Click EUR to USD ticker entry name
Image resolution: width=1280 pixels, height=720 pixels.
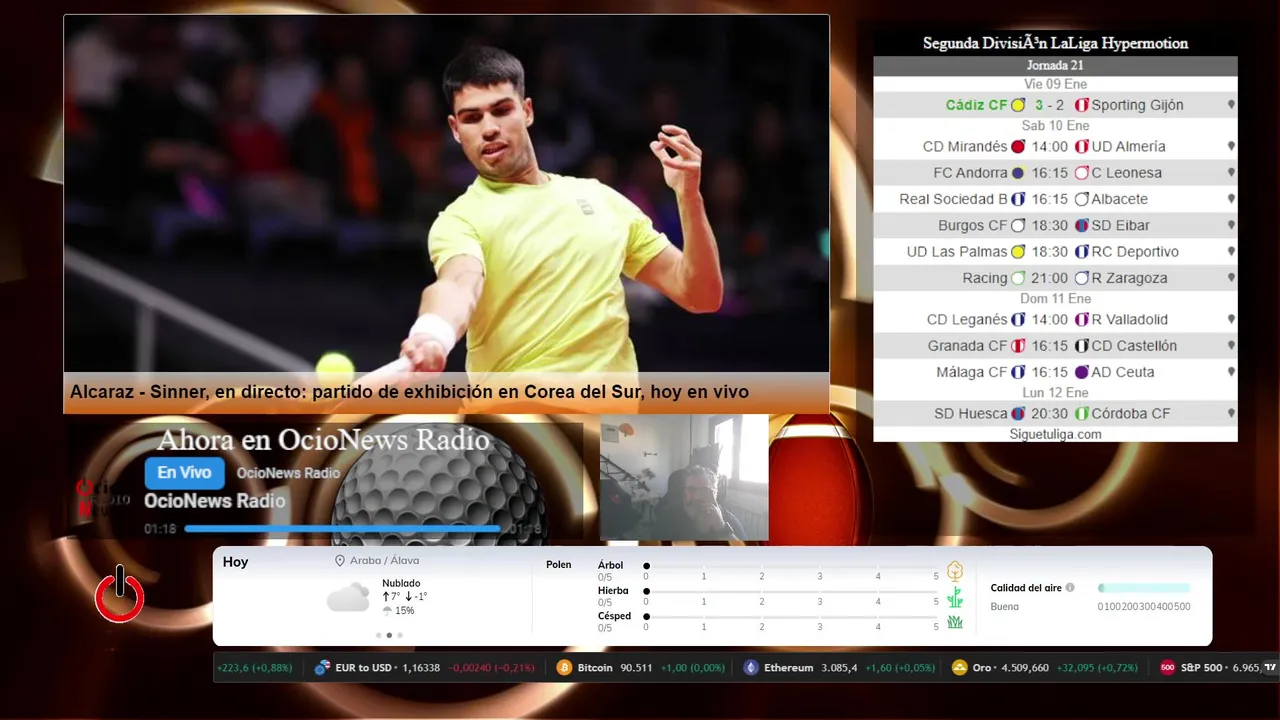coord(363,667)
